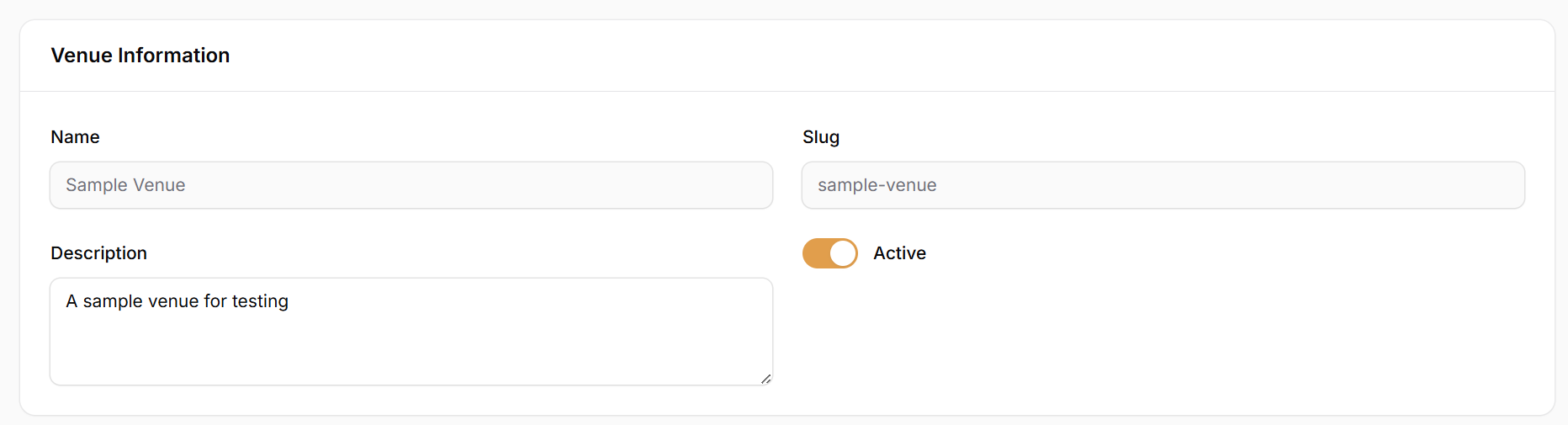Image resolution: width=1568 pixels, height=425 pixels.
Task: Click the text 'A sample venue for testing'
Action: (177, 301)
